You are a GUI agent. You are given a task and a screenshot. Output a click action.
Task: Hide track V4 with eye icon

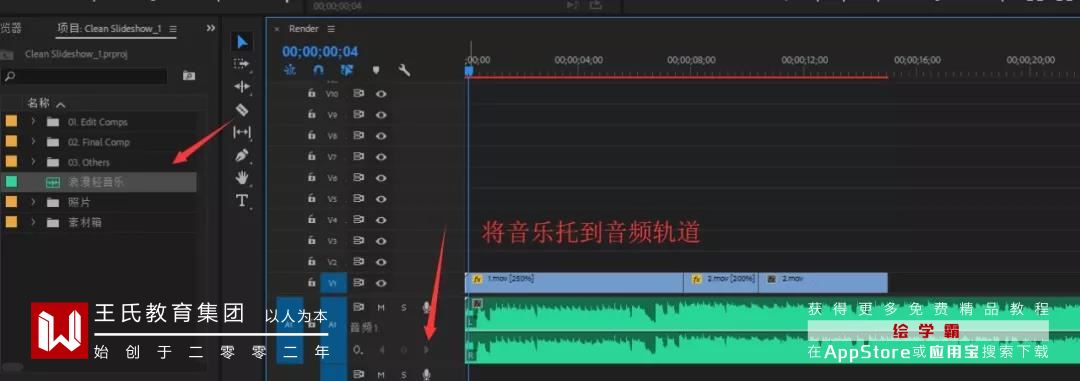coord(381,220)
